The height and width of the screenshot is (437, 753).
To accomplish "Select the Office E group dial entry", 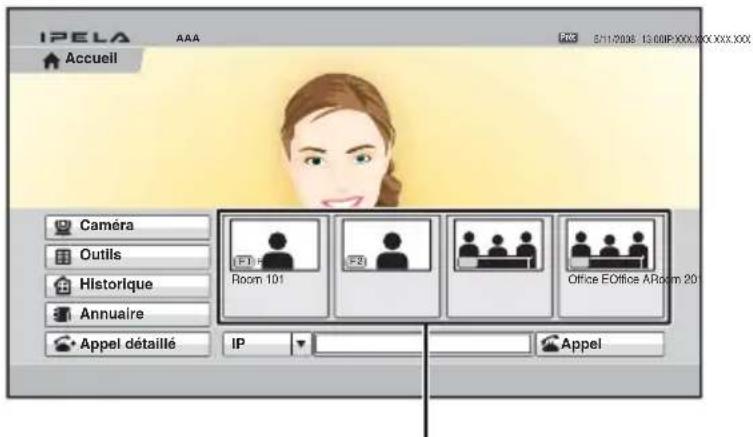I will click(x=611, y=267).
